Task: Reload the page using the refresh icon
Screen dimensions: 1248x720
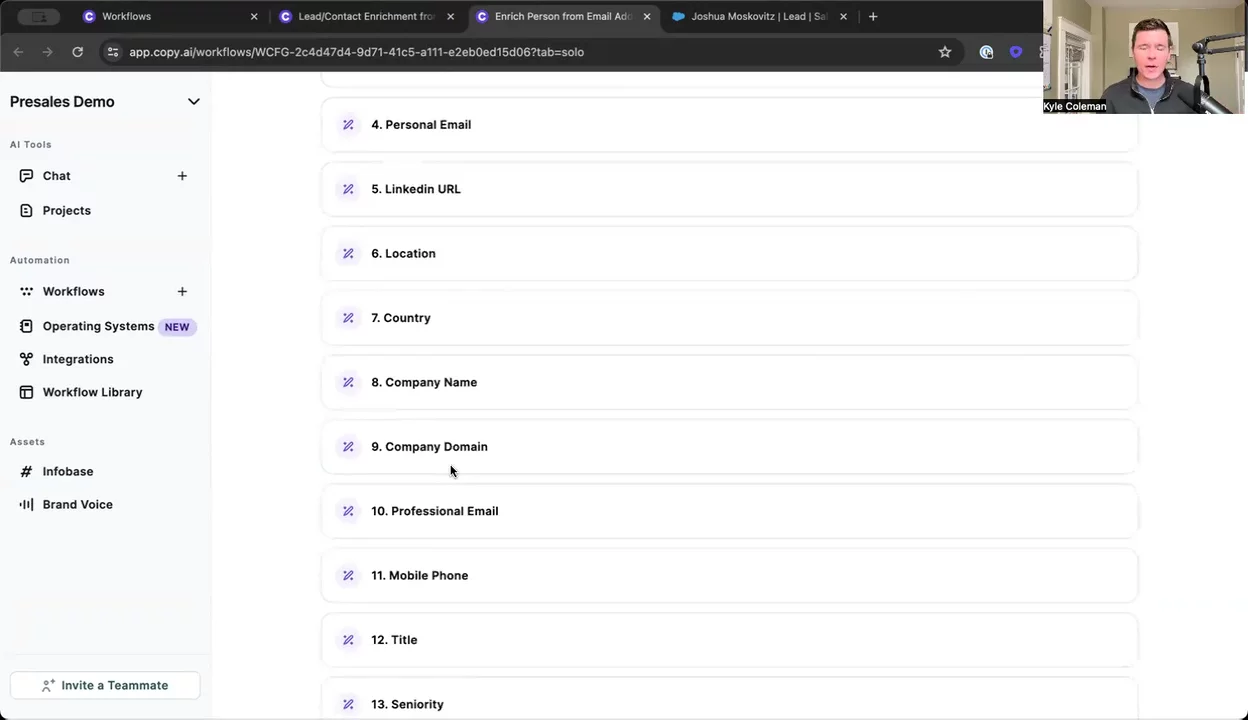Action: pos(77,52)
